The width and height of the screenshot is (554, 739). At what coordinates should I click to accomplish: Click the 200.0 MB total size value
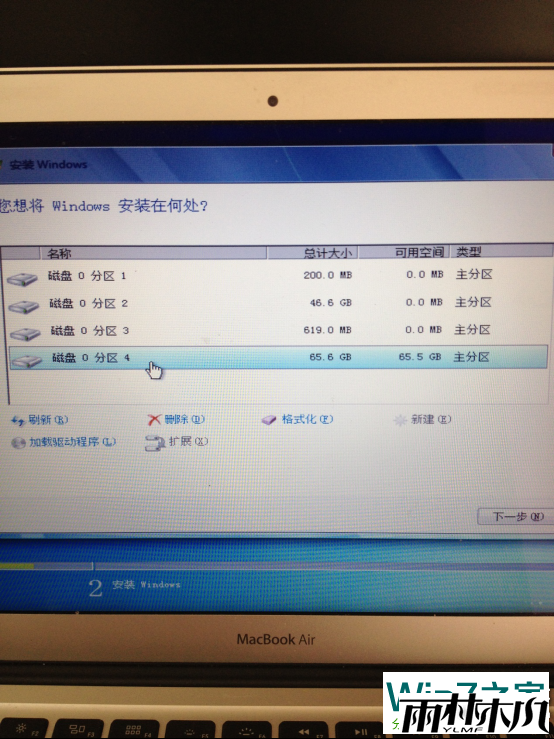pos(328,275)
